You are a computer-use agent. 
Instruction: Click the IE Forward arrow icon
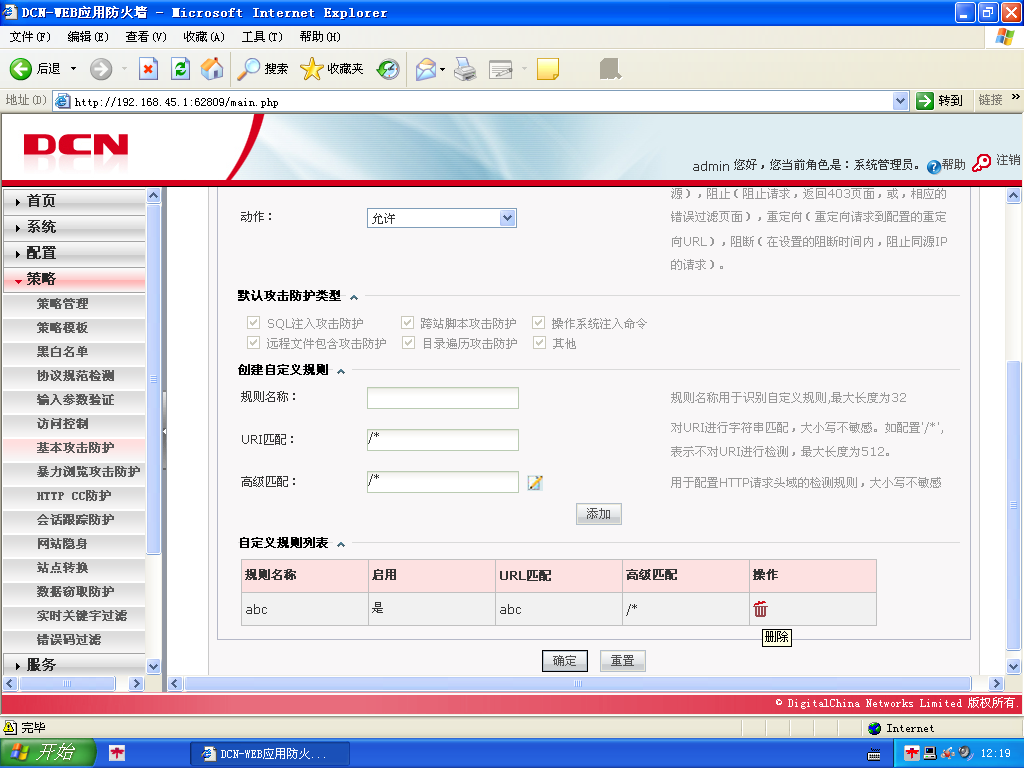coord(101,69)
